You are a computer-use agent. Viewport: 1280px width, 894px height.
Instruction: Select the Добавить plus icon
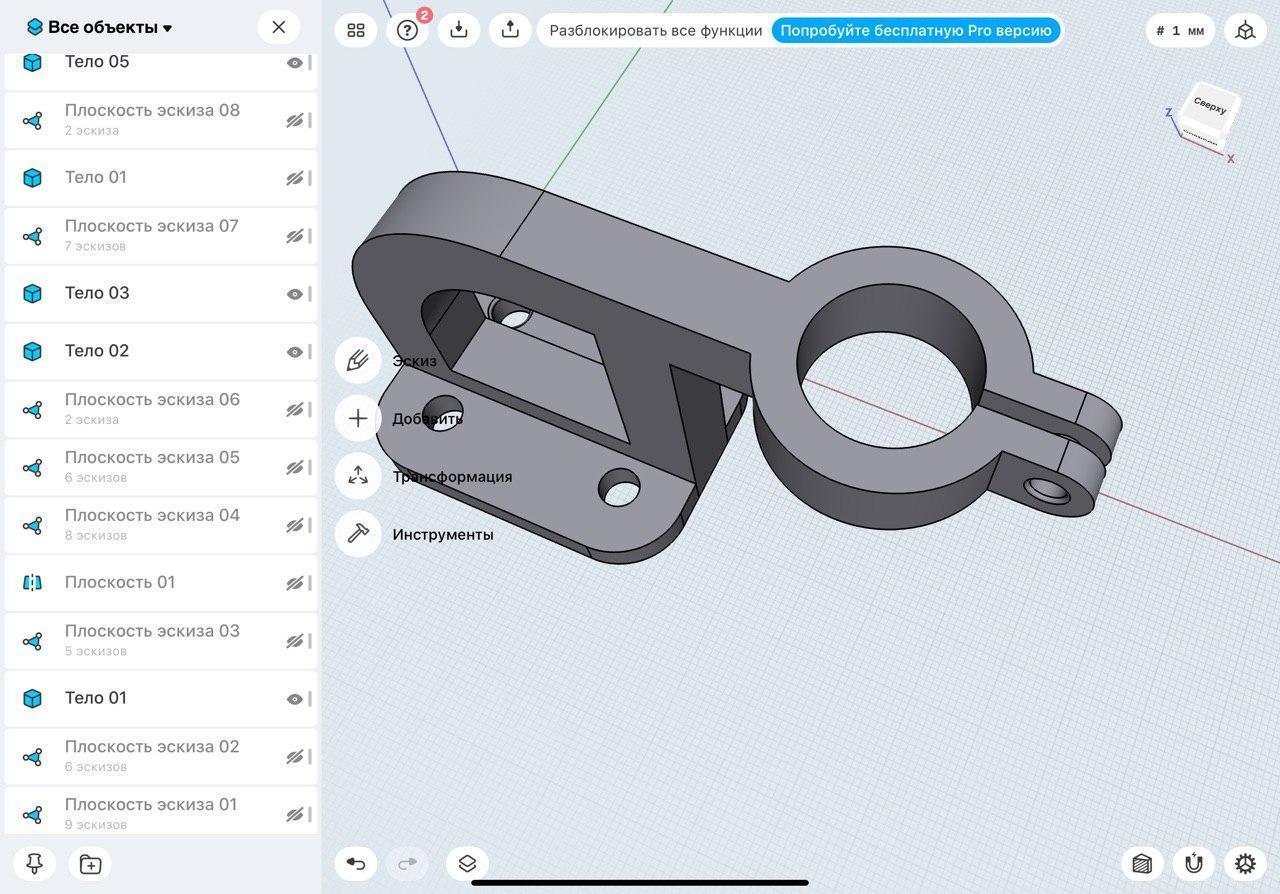click(358, 419)
